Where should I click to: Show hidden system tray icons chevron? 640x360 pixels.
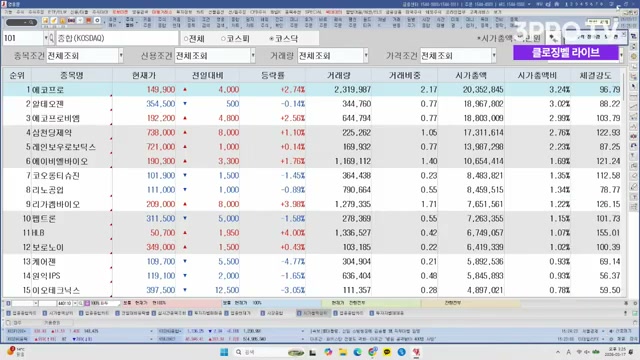[558, 352]
